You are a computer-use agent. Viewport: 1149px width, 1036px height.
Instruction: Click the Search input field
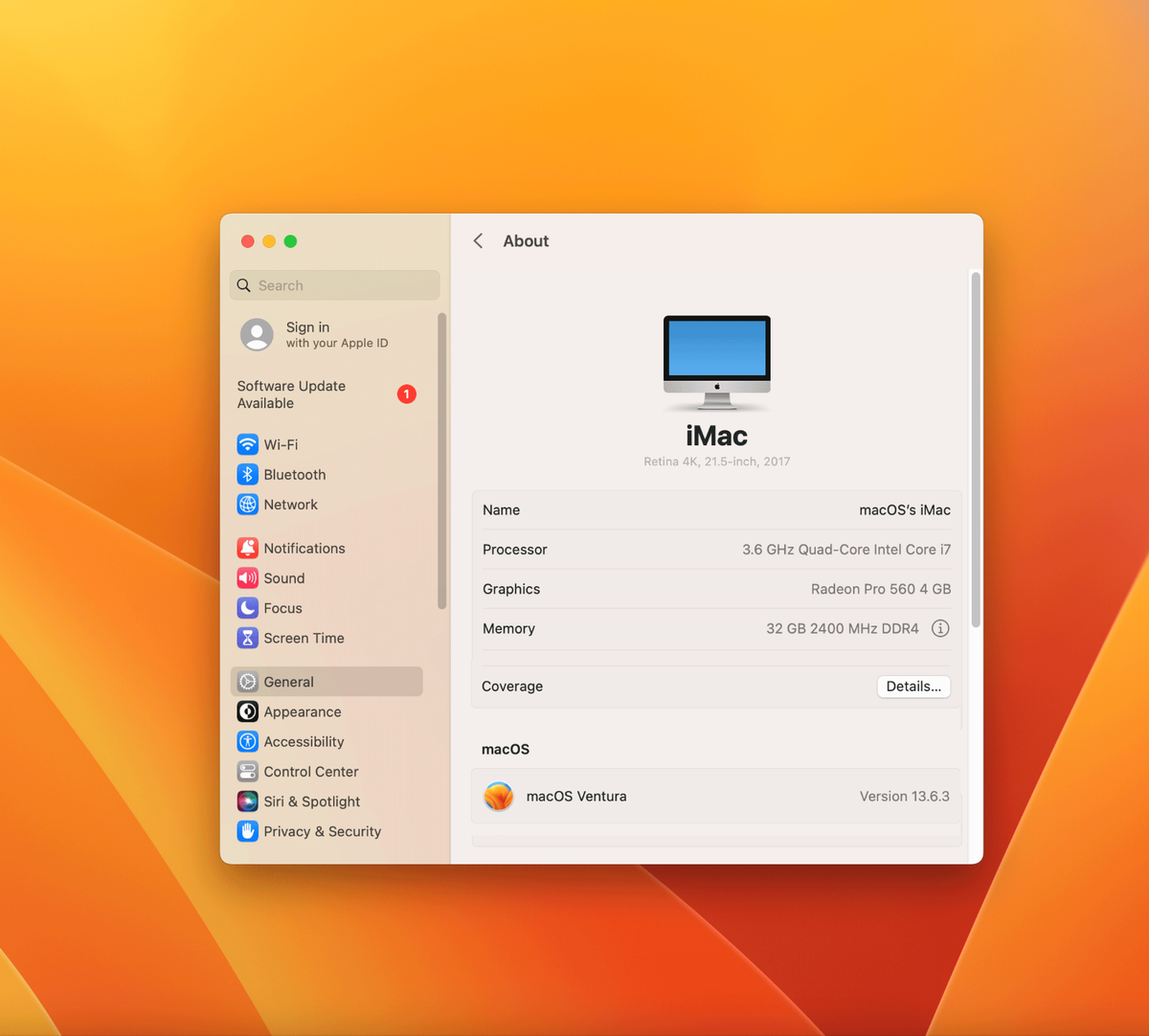pyautogui.click(x=335, y=285)
